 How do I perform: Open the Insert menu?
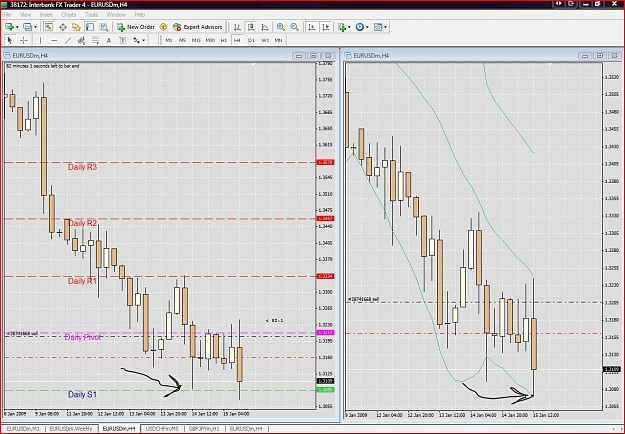[46, 15]
